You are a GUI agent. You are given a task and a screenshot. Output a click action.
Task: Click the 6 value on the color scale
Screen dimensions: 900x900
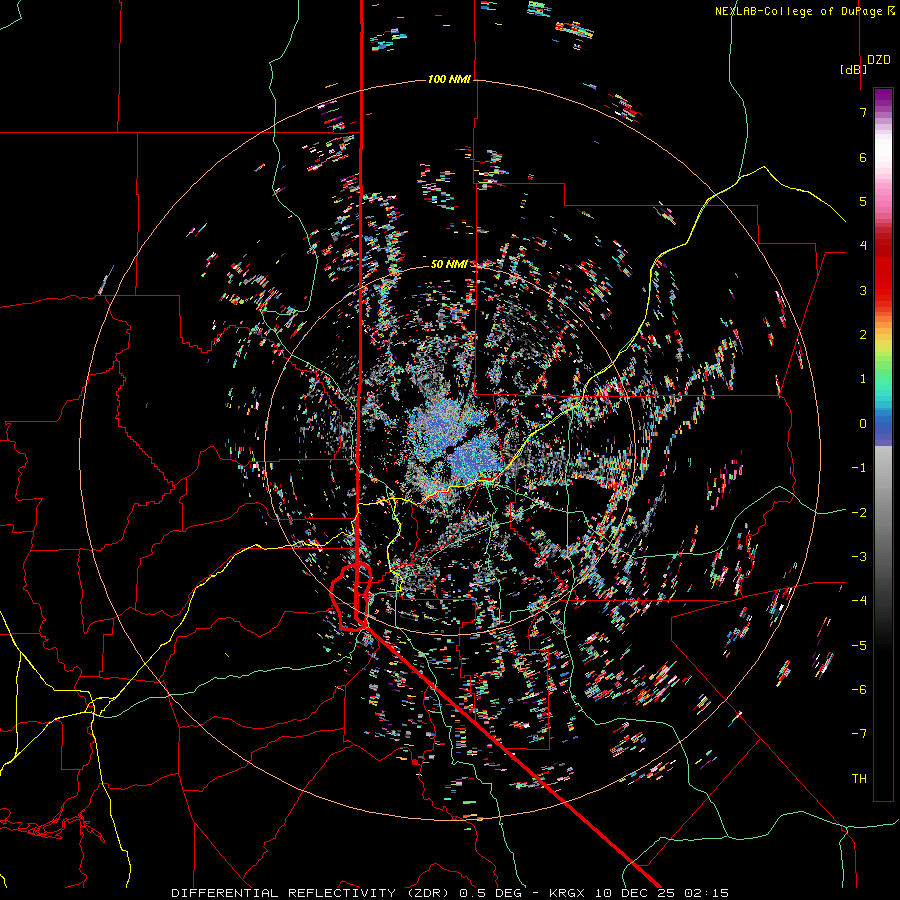pyautogui.click(x=863, y=157)
